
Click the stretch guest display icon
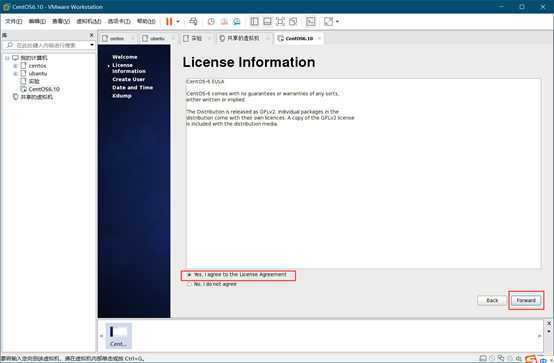[328, 22]
